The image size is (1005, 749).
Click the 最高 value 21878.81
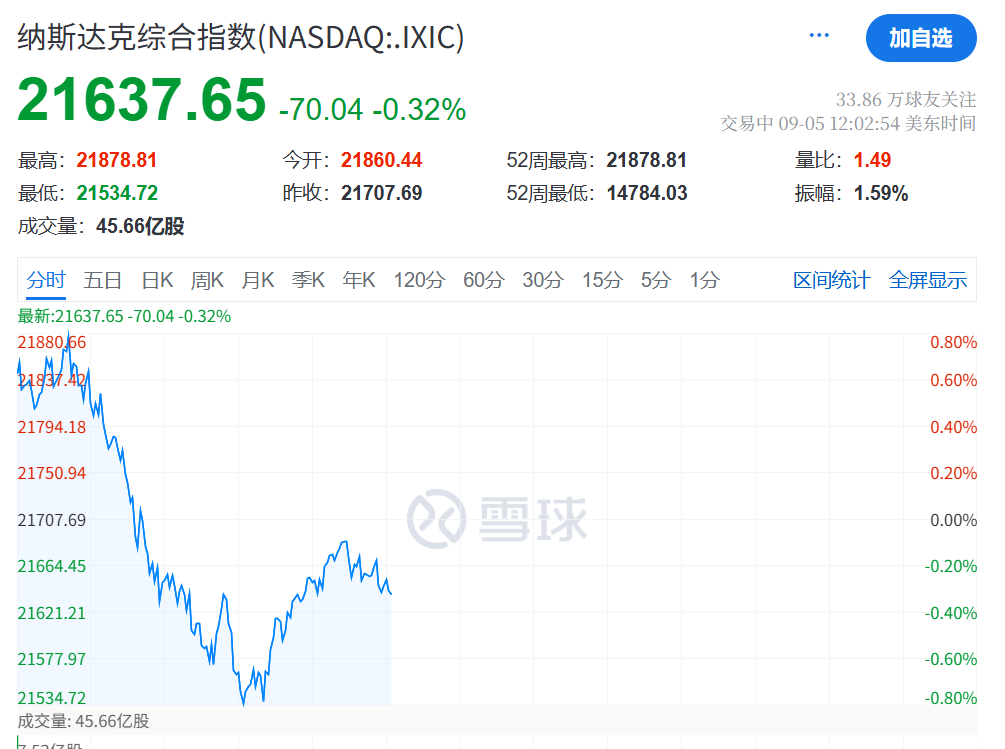117,160
